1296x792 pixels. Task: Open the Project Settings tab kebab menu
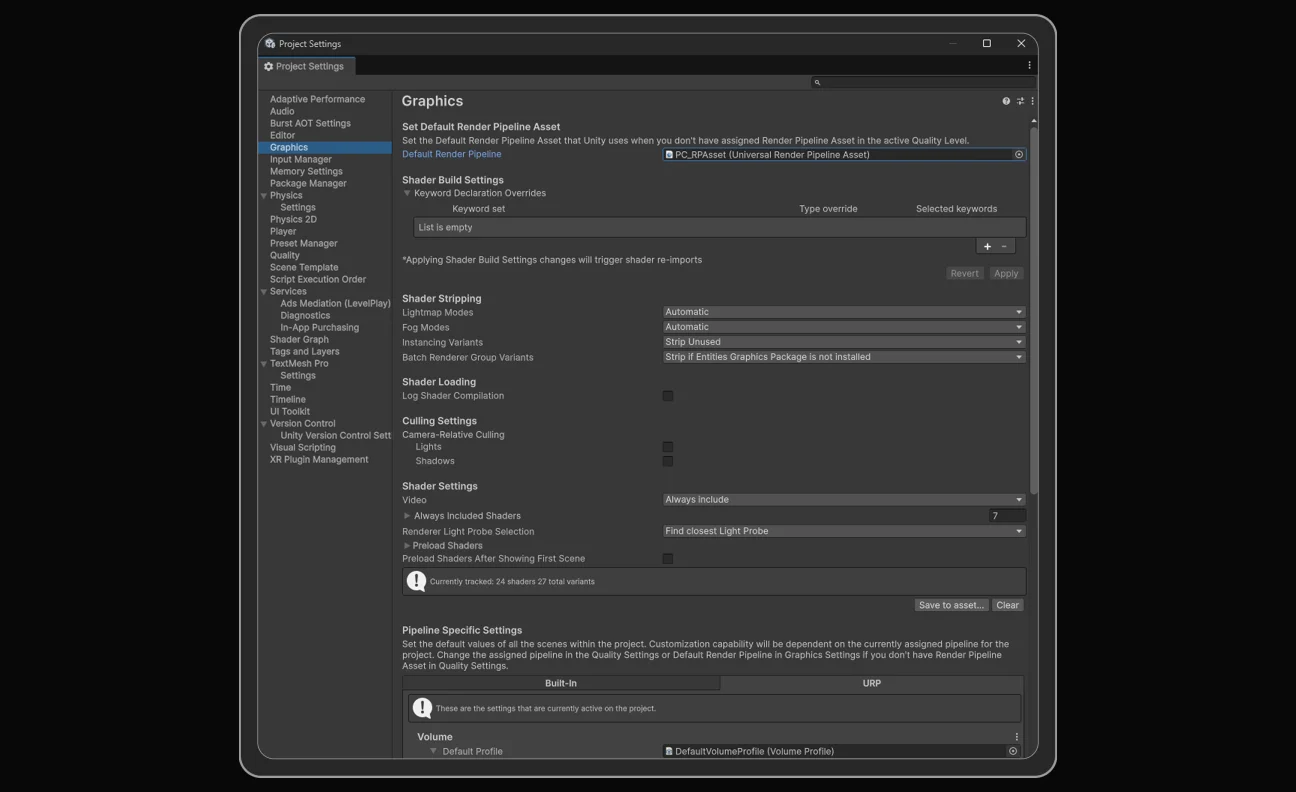pos(1029,66)
